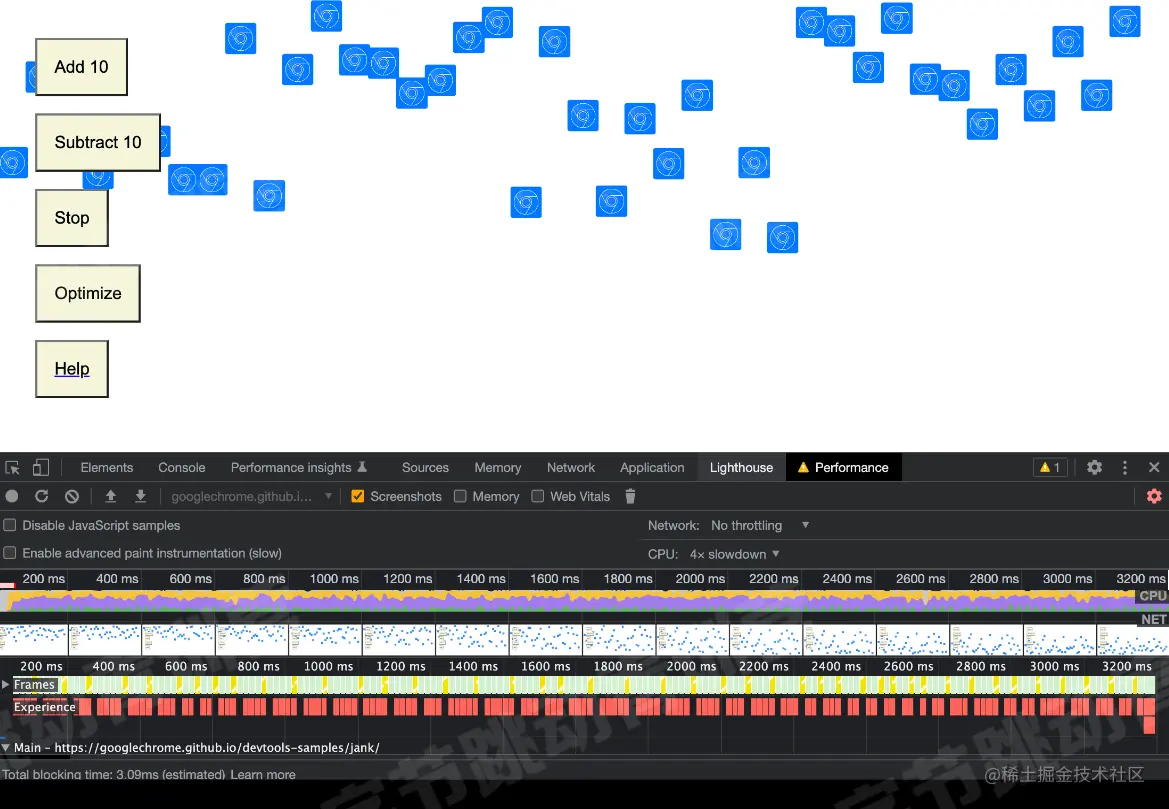This screenshot has width=1169, height=809.
Task: Open the Application tab
Action: coord(652,468)
